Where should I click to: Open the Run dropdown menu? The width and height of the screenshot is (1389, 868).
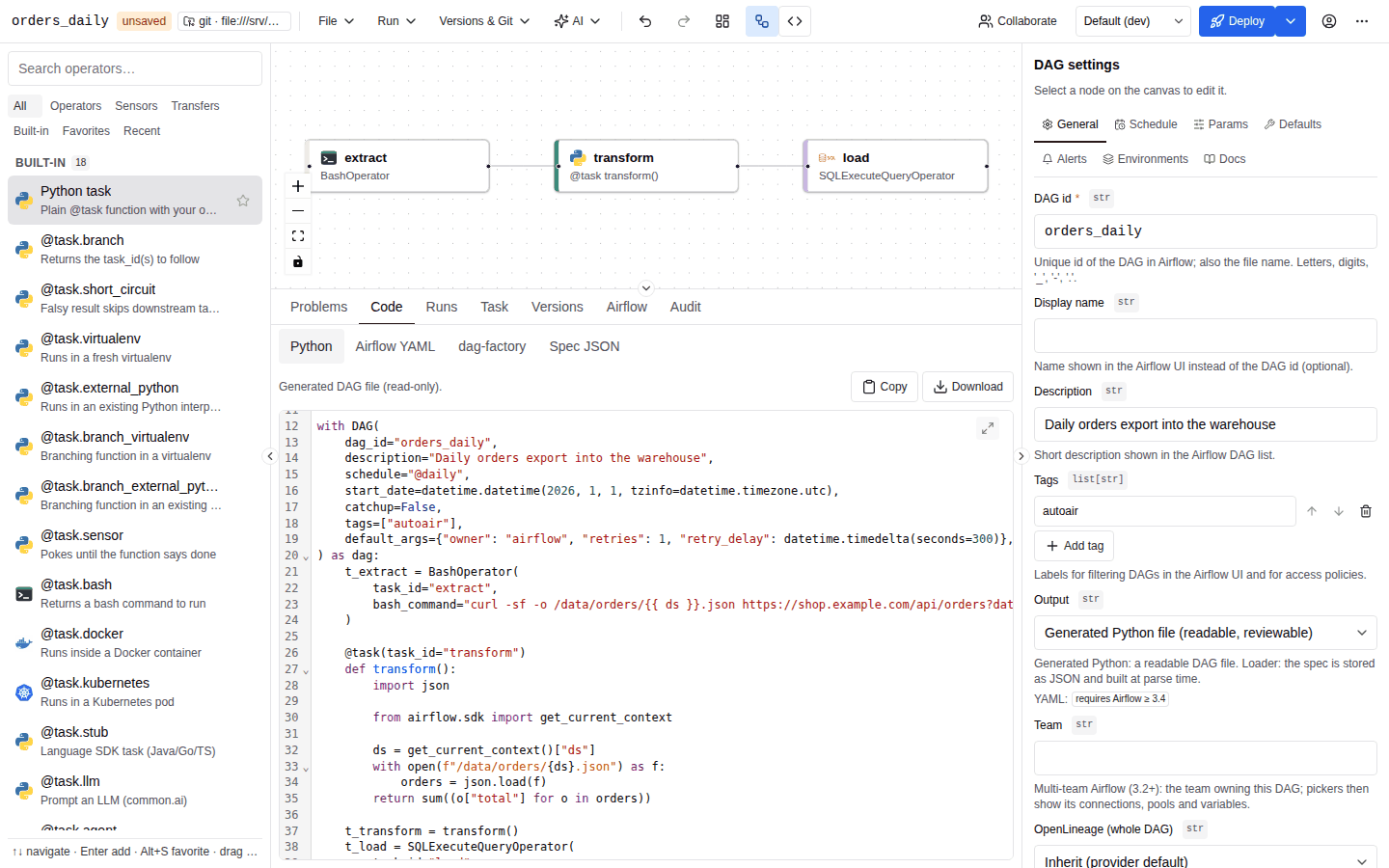pyautogui.click(x=396, y=21)
